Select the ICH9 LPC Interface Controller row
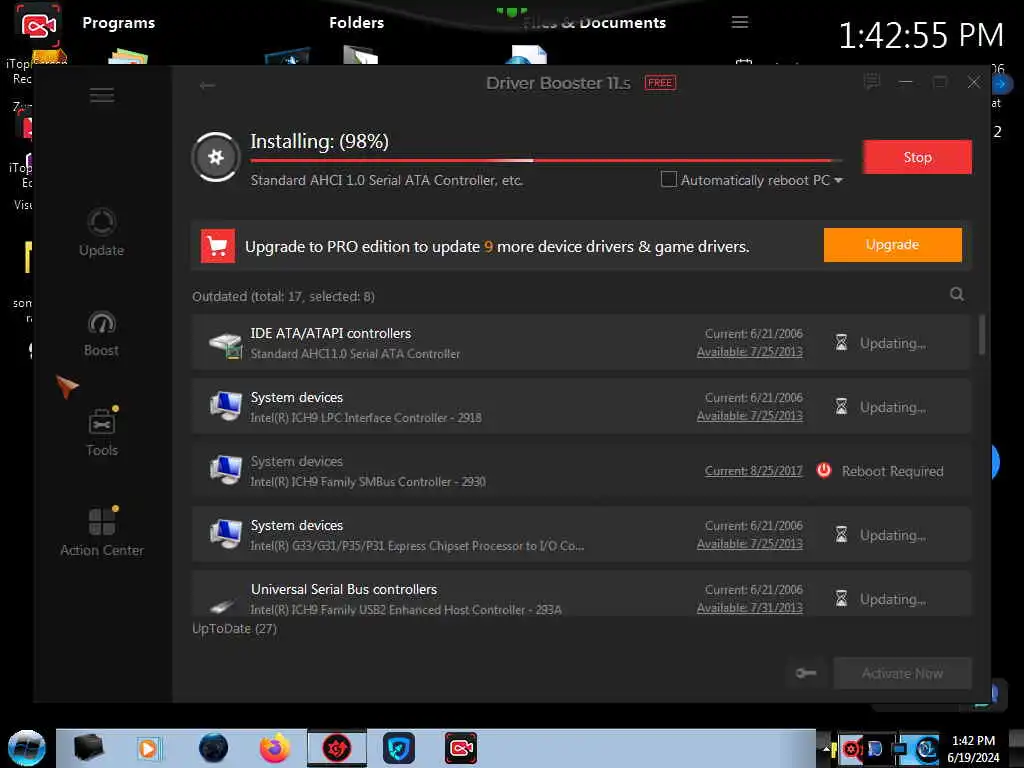This screenshot has height=768, width=1024. [581, 407]
